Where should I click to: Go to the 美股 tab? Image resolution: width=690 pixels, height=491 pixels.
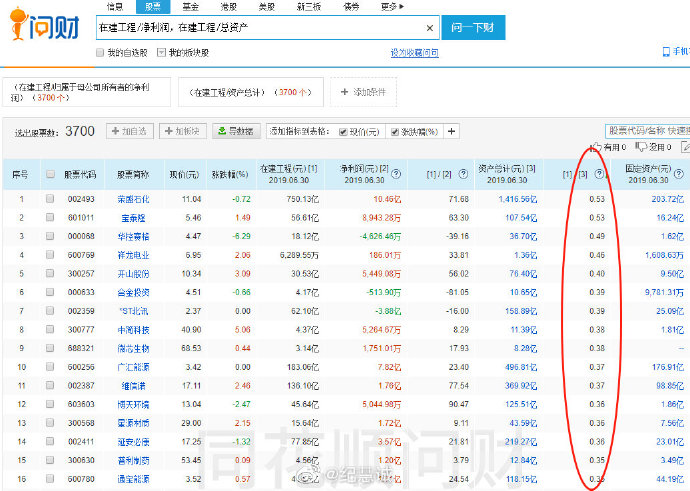(267, 6)
